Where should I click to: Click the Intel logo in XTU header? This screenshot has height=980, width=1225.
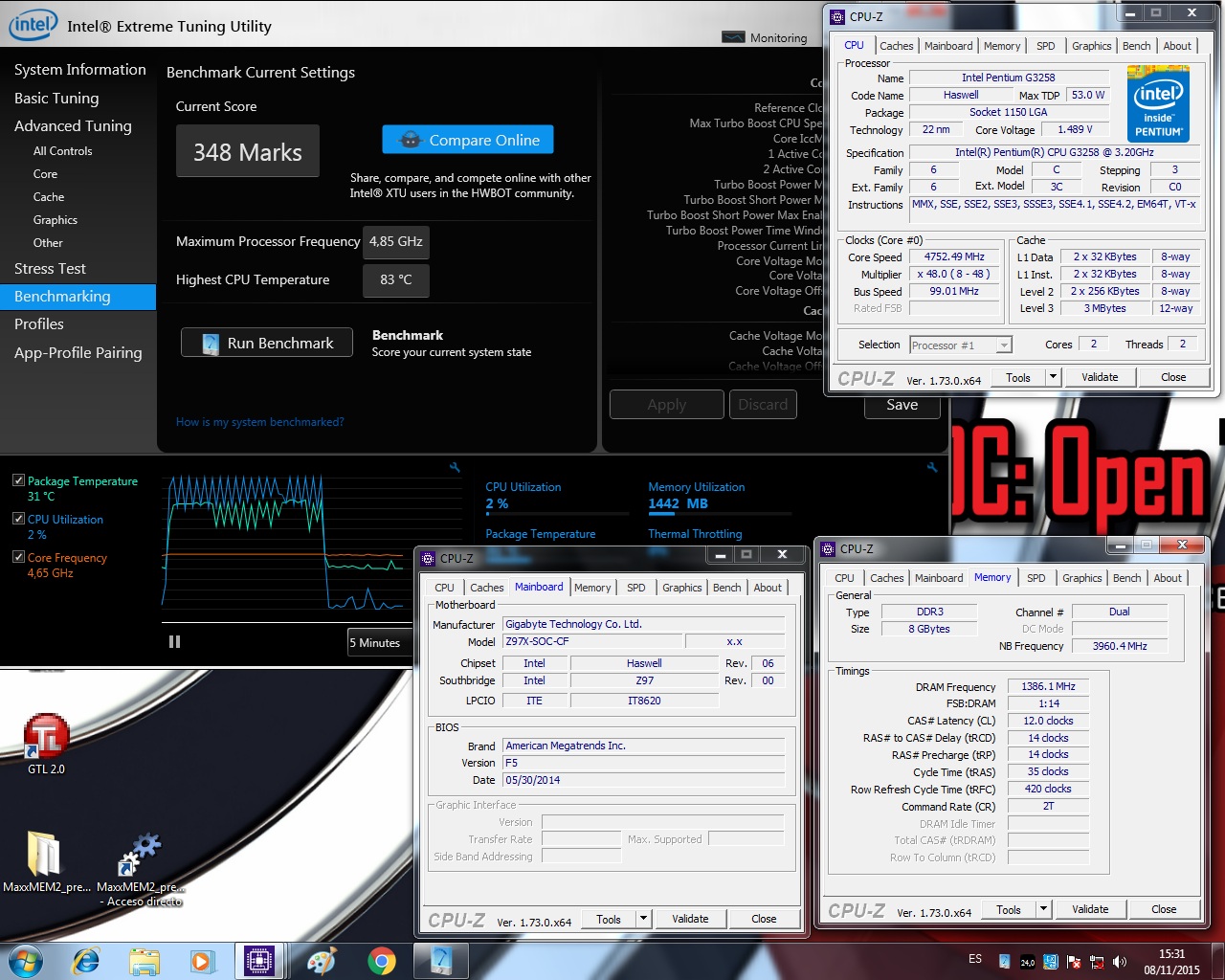[33, 24]
